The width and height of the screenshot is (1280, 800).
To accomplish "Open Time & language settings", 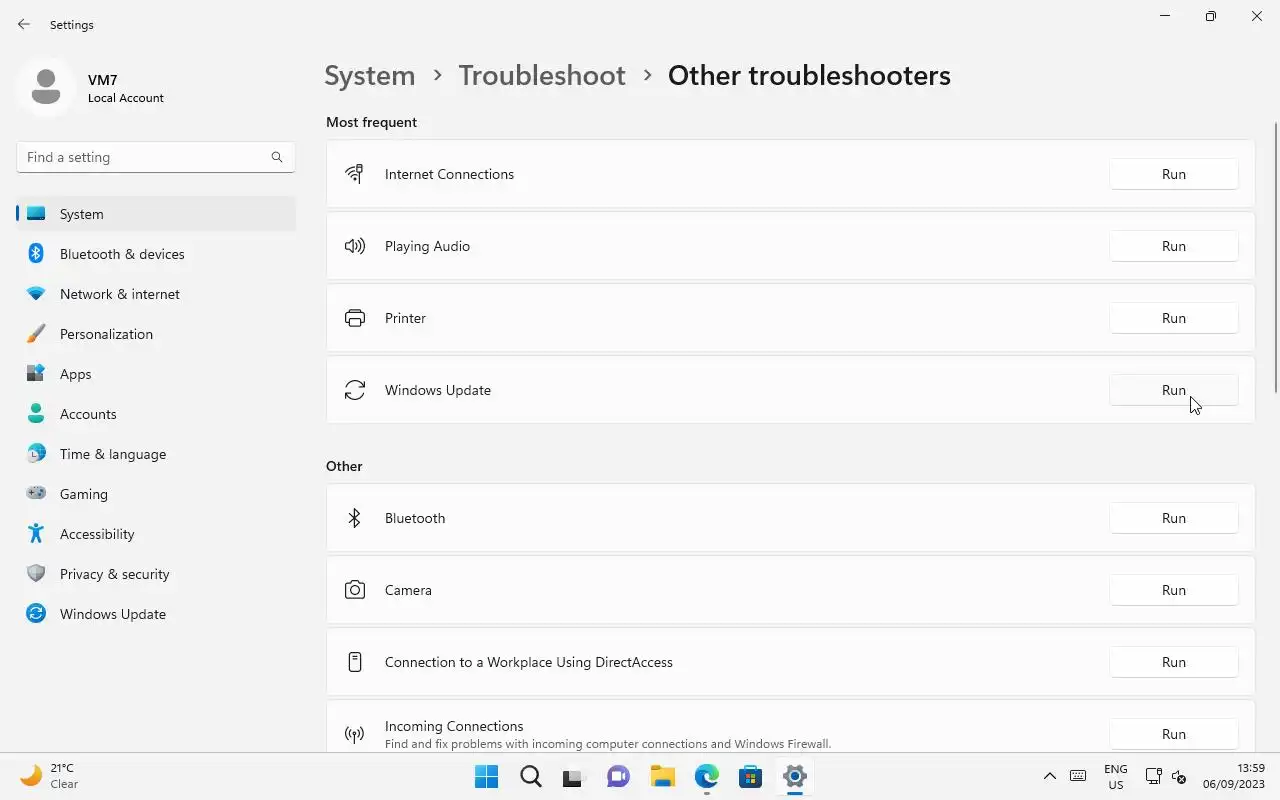I will pos(156,454).
